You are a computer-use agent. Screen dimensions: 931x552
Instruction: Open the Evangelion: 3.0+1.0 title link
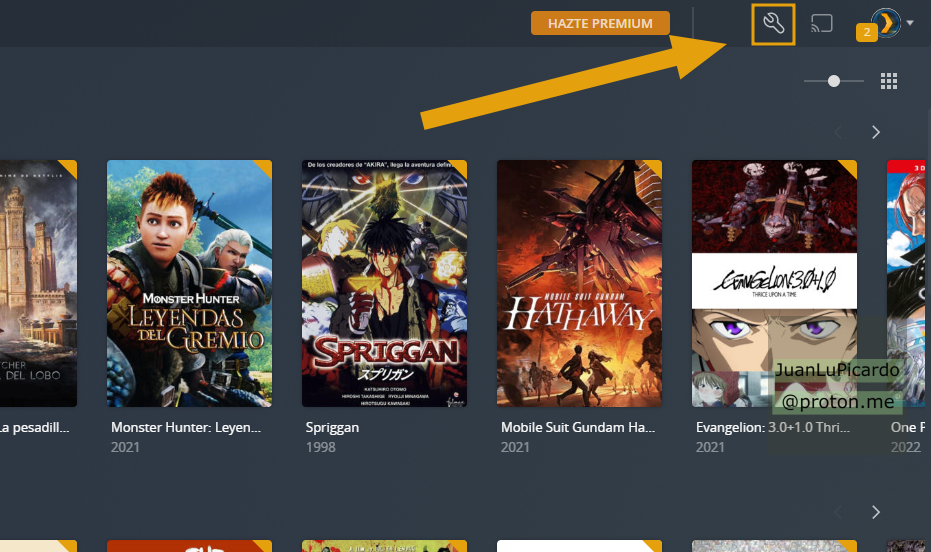point(771,427)
